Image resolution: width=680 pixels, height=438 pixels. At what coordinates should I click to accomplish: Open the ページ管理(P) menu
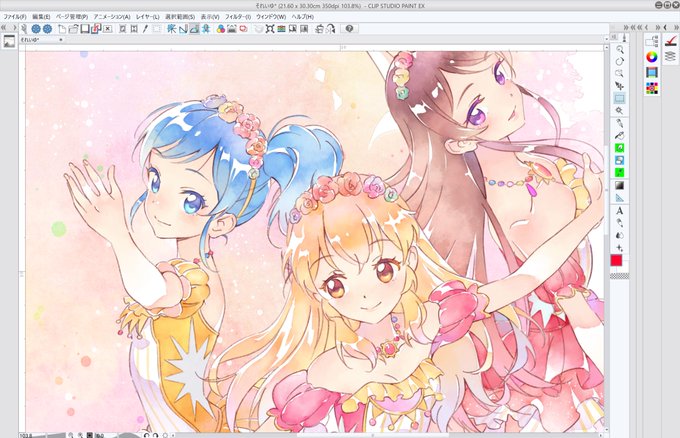(x=72, y=17)
